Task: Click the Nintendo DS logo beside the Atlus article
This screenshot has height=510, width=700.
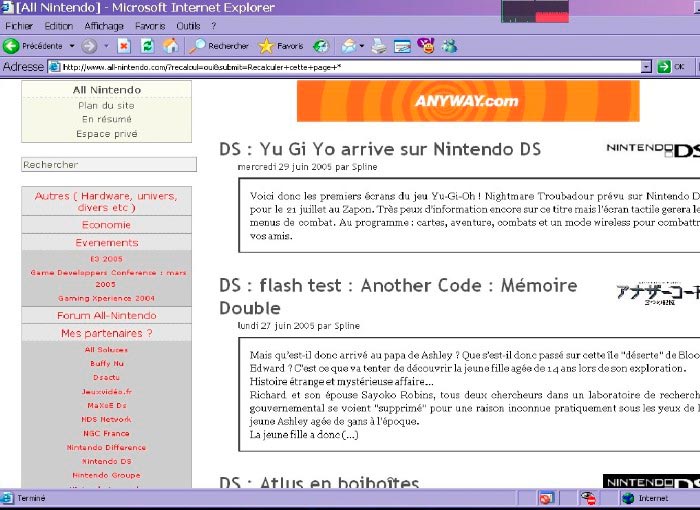Action: (651, 481)
